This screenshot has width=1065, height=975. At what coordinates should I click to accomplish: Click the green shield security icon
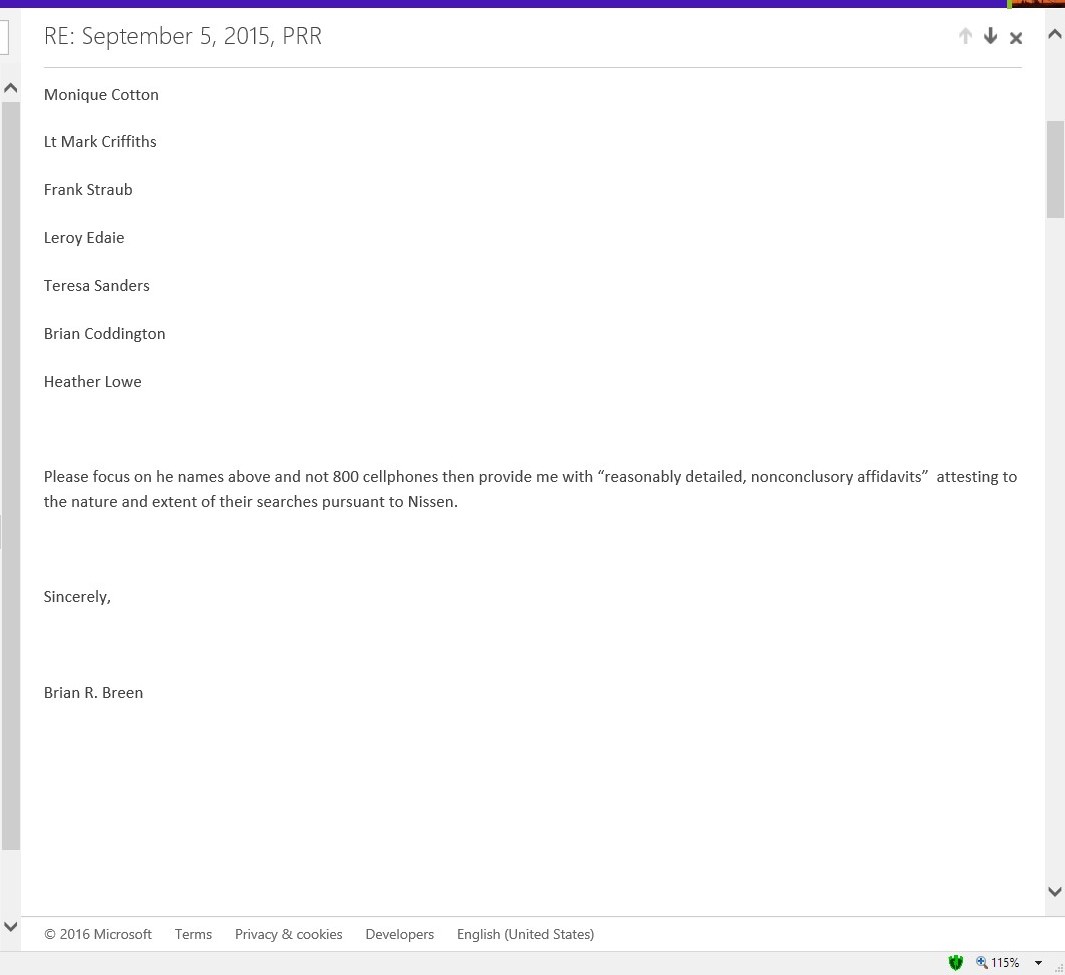coord(956,962)
